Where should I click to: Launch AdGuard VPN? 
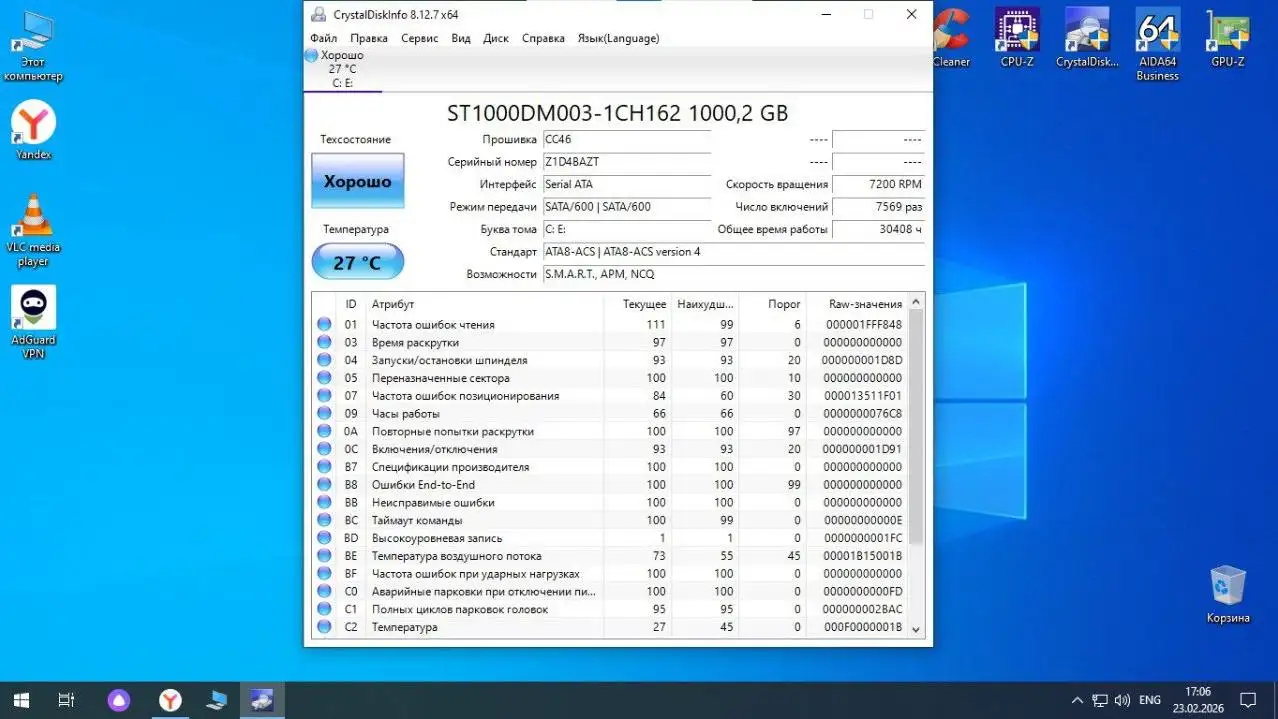point(33,305)
